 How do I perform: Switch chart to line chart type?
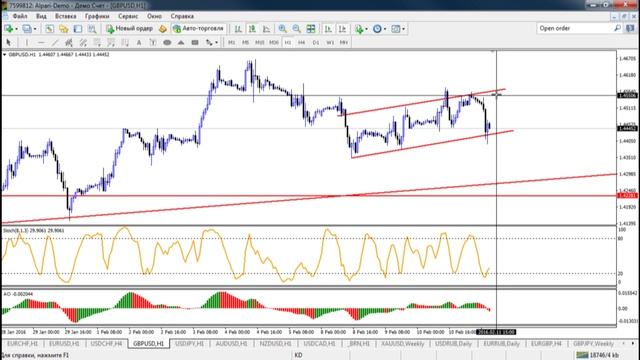pyautogui.click(x=266, y=29)
